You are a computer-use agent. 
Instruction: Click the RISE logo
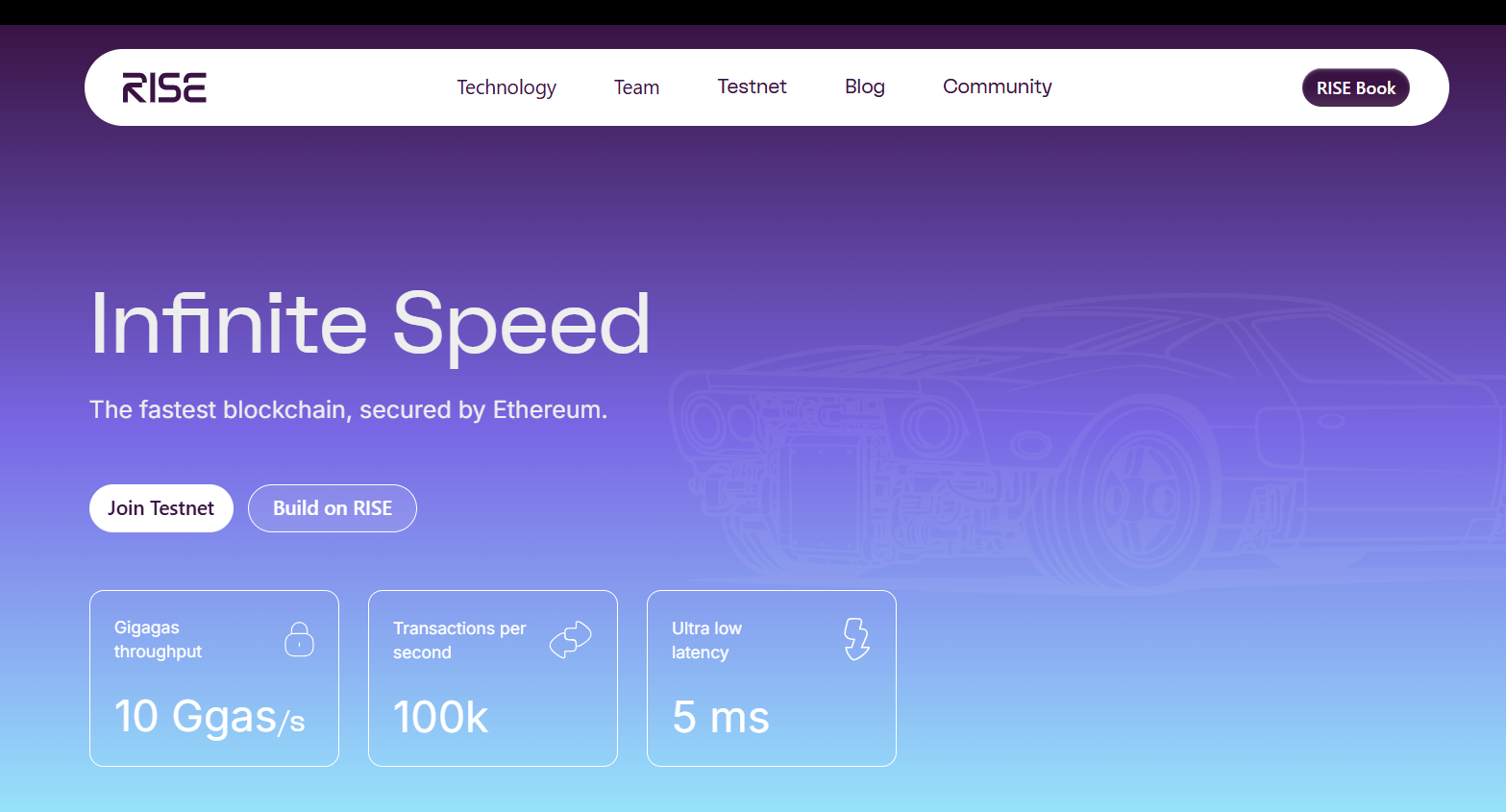point(164,87)
